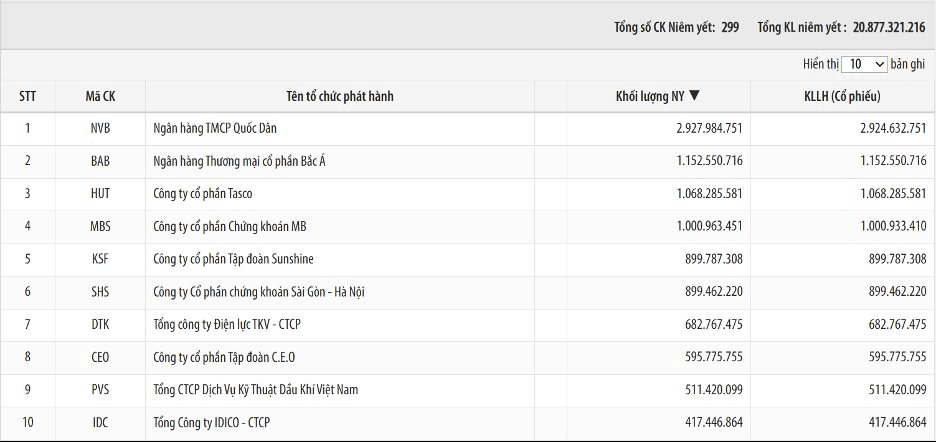The image size is (936, 442).
Task: Open Công ty cổ phần Tasco entry
Action: click(202, 194)
